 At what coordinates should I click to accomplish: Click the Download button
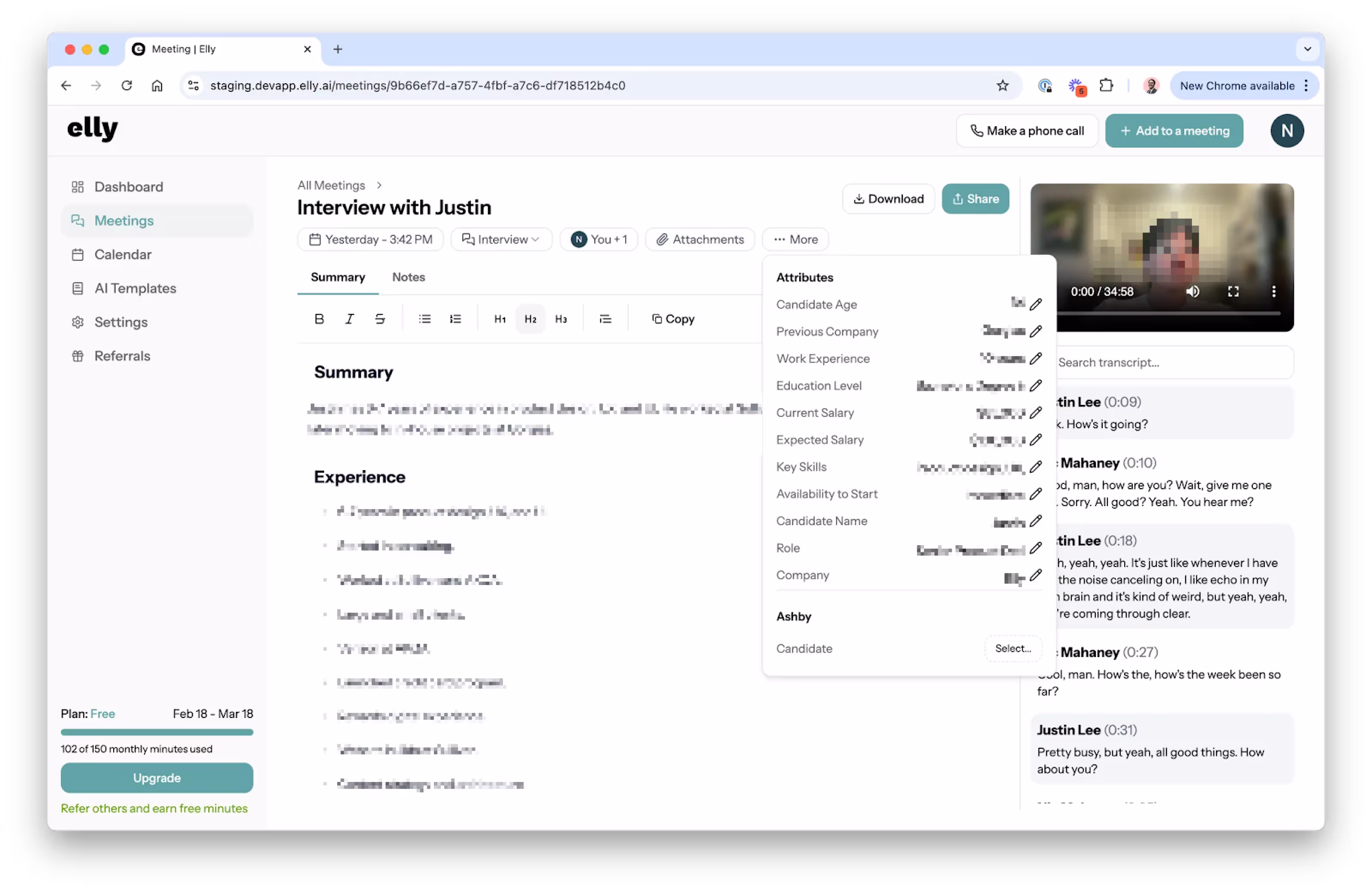pyautogui.click(x=888, y=199)
